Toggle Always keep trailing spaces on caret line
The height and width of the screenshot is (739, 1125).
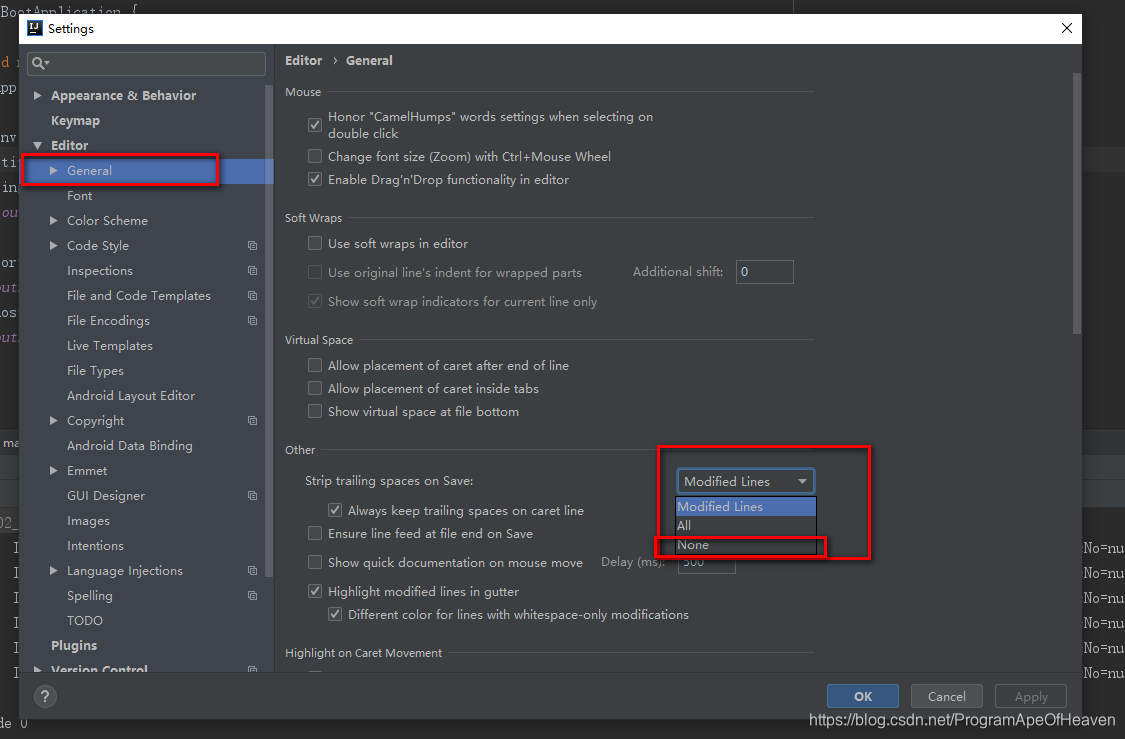[x=335, y=510]
